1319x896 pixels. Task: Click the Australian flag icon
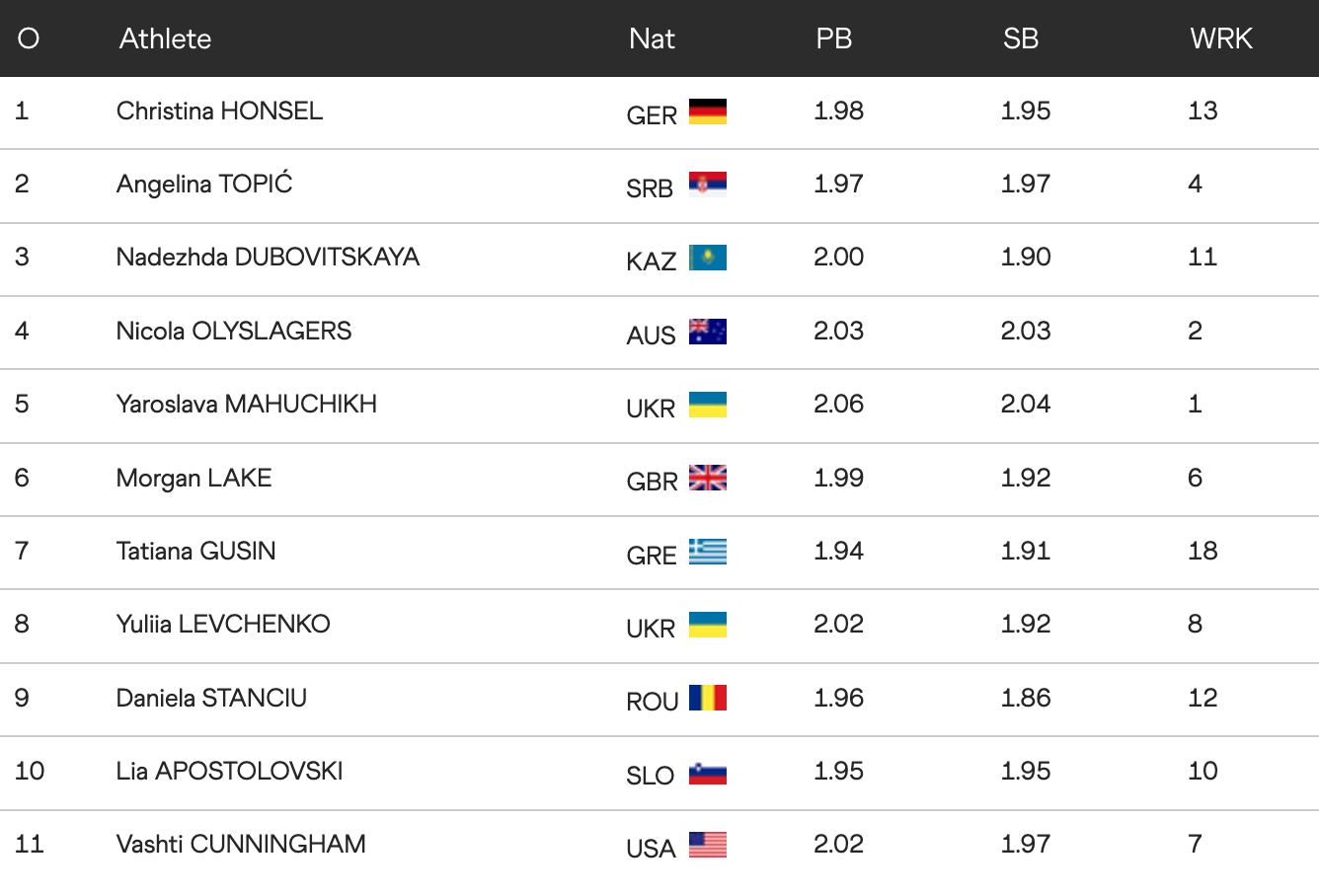click(707, 332)
